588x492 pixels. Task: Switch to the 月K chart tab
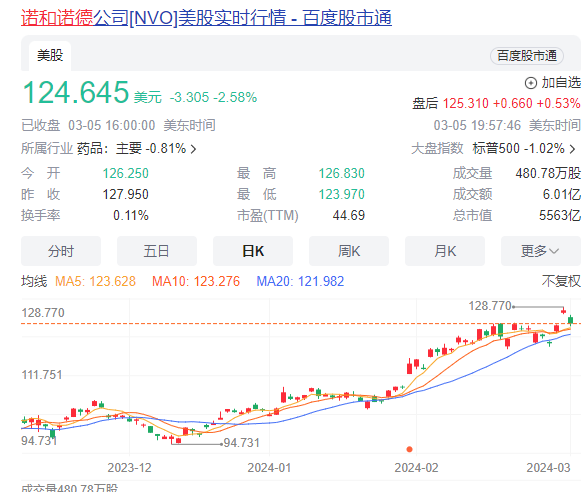[x=445, y=251]
